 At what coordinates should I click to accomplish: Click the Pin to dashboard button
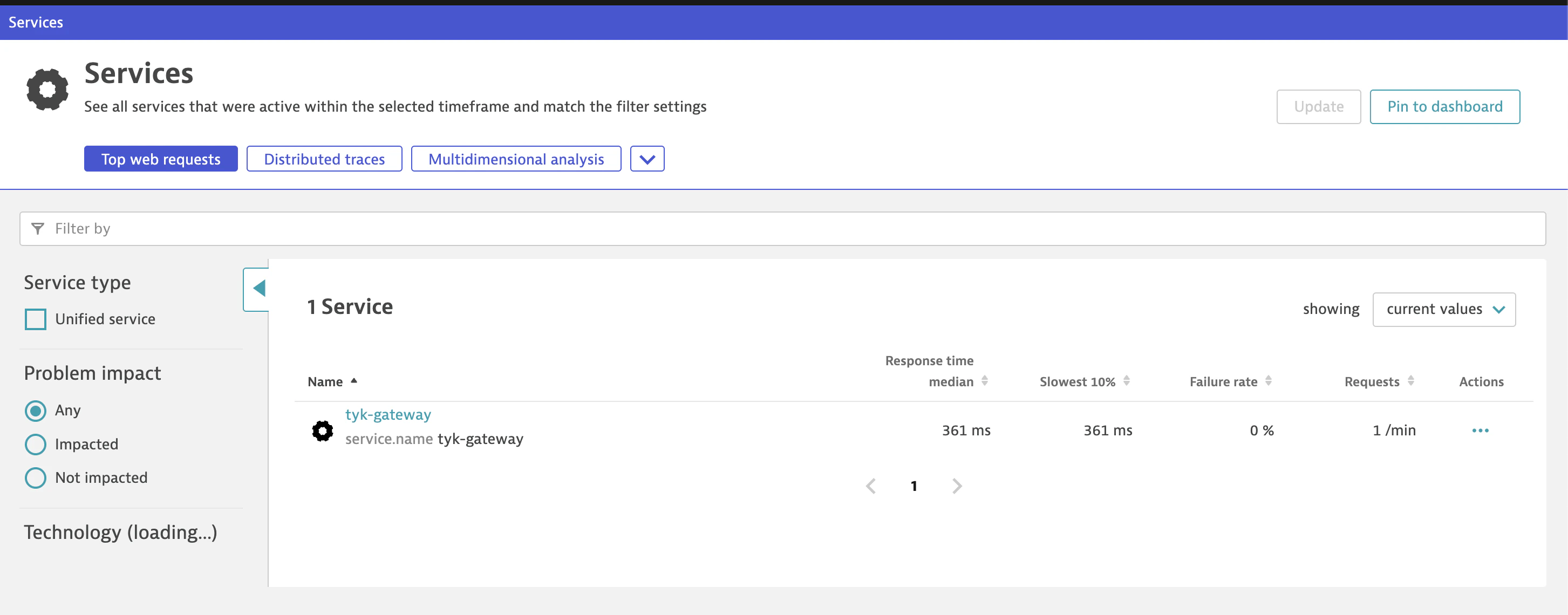(1444, 106)
